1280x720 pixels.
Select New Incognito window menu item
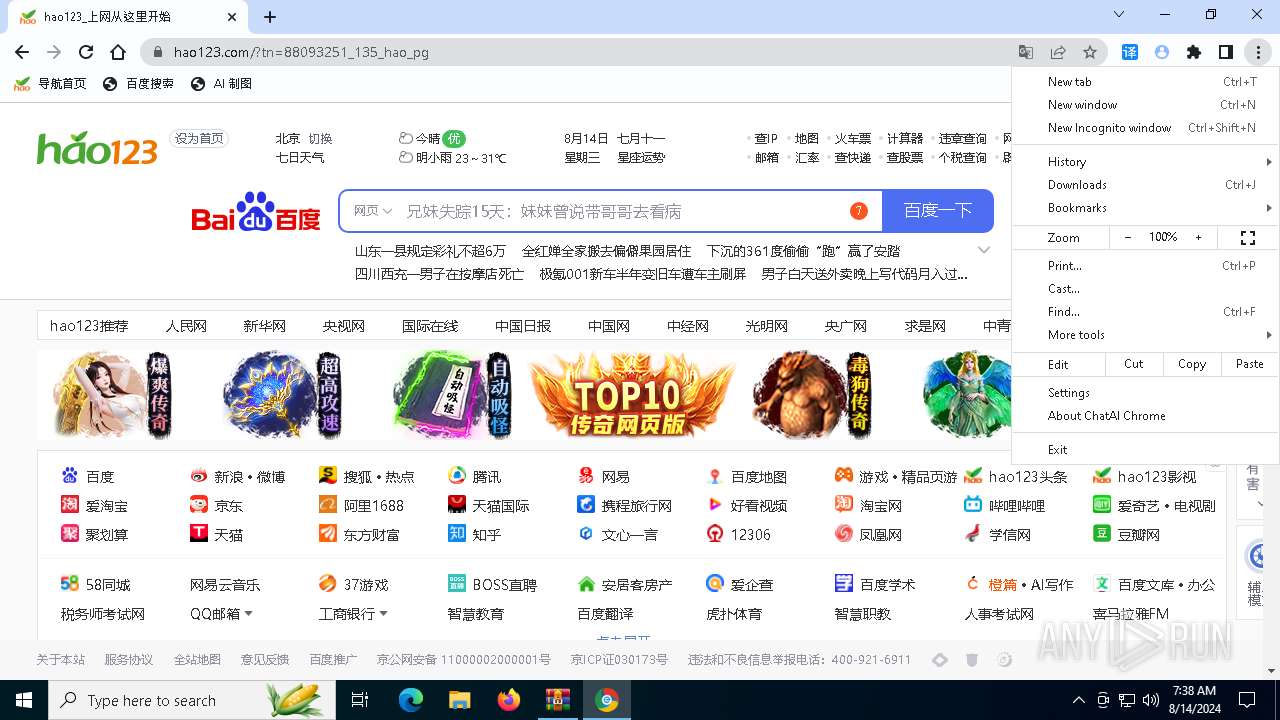click(1145, 128)
